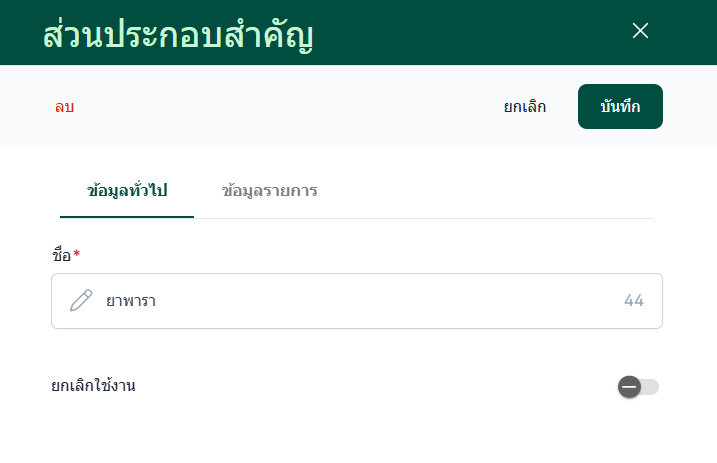Click the ยาพารา text in the input

click(x=131, y=301)
